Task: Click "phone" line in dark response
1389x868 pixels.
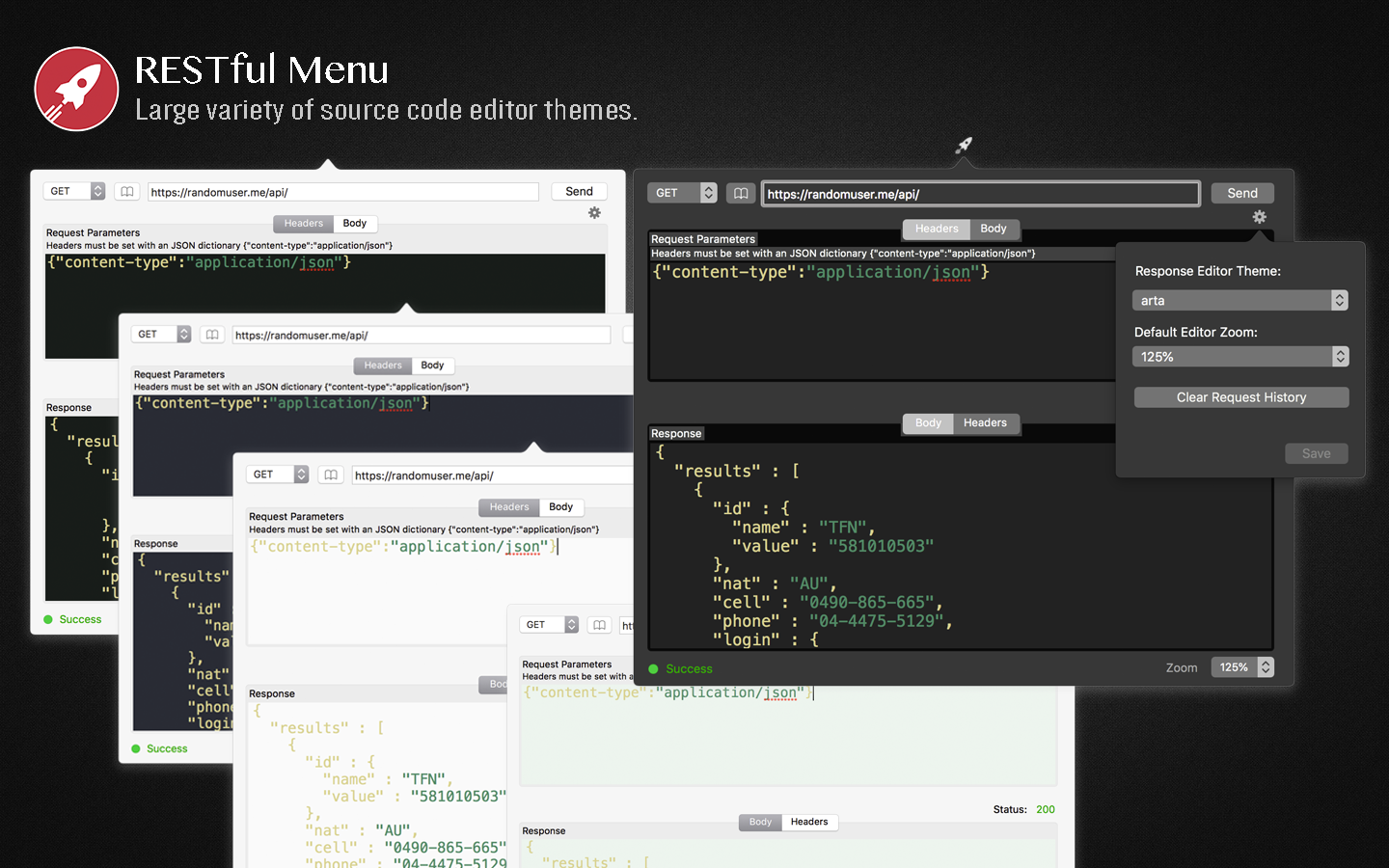Action: tap(832, 621)
